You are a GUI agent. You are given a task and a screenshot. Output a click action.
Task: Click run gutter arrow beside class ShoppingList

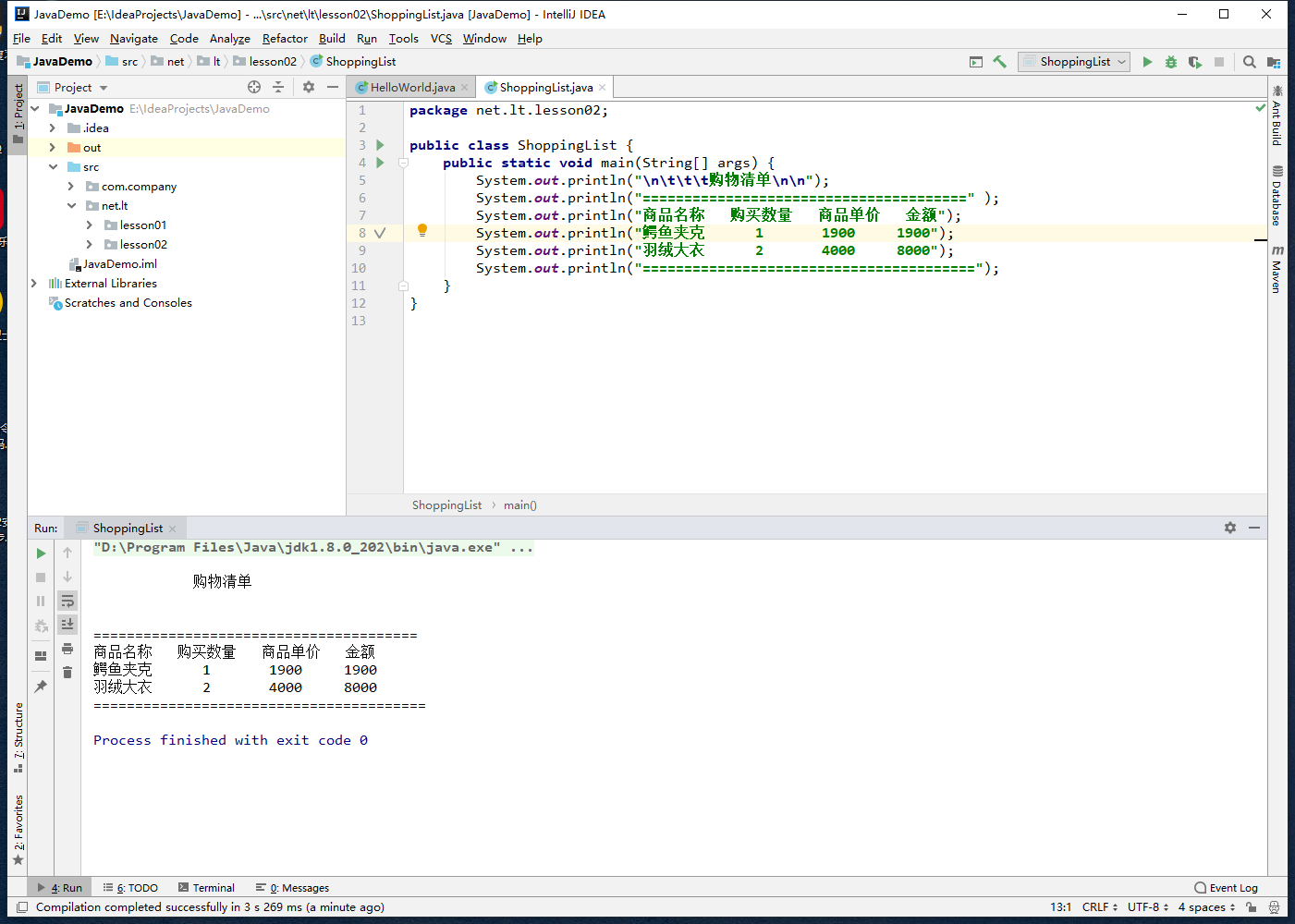point(380,145)
